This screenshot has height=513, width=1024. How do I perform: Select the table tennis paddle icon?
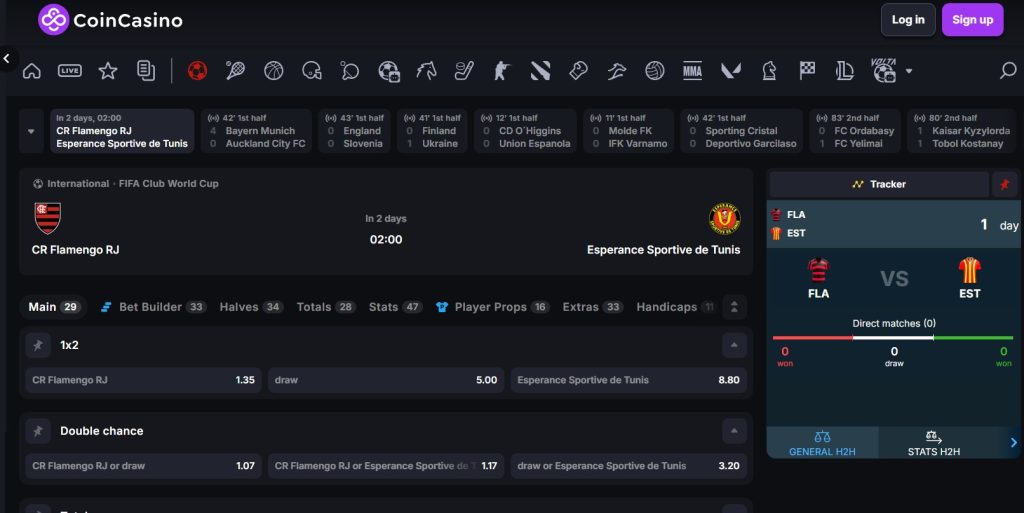(349, 70)
